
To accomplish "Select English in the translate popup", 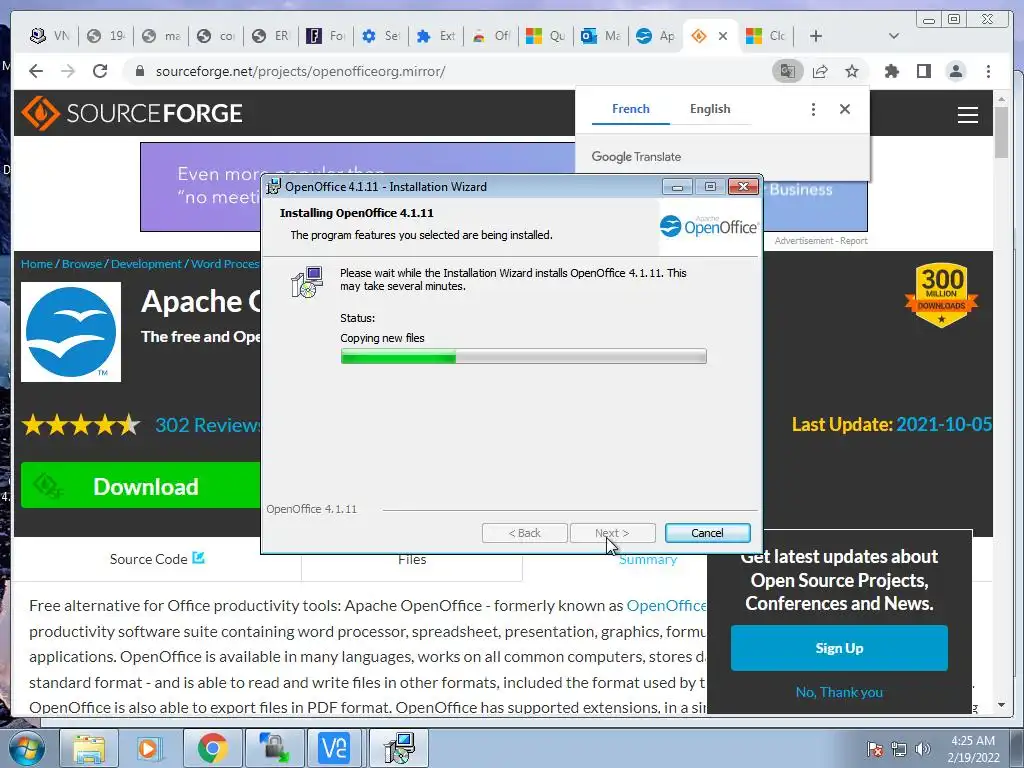I will (x=710, y=109).
